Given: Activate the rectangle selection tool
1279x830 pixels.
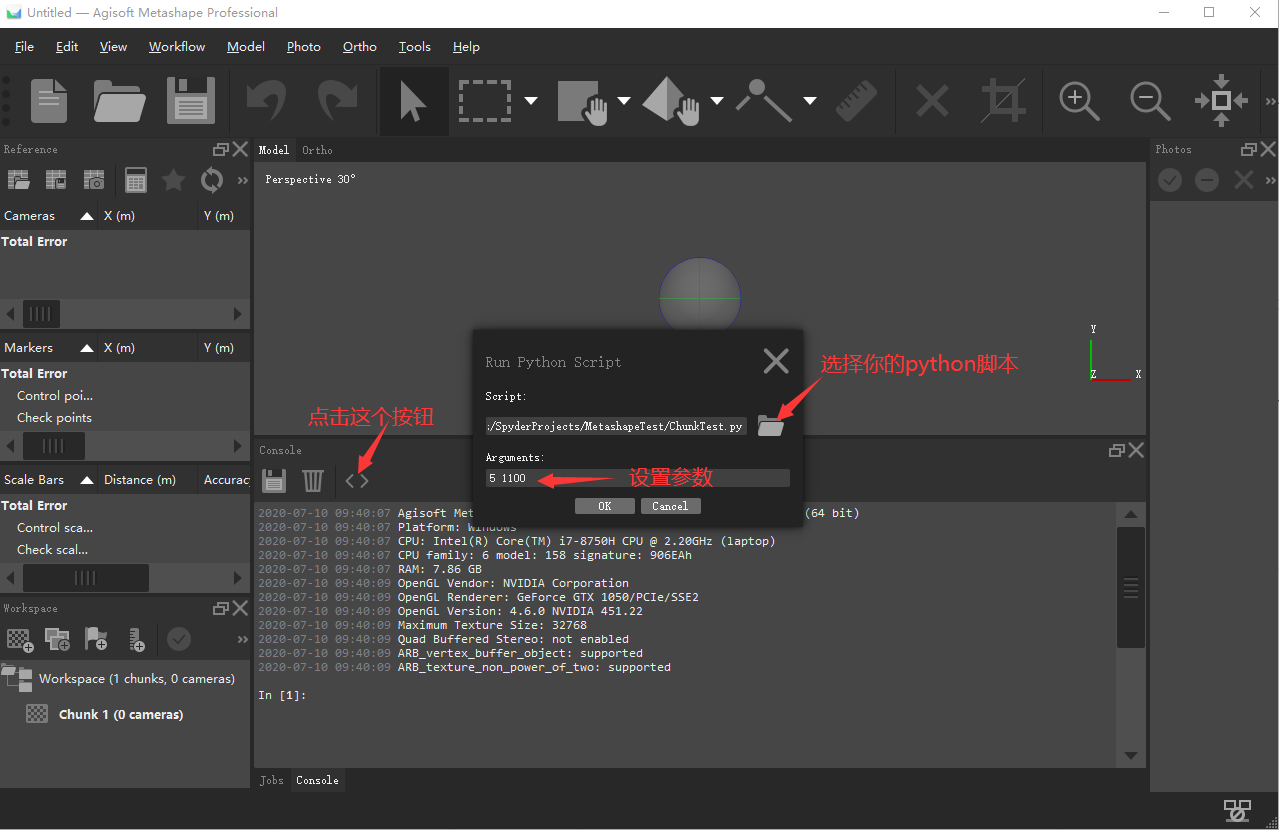Looking at the screenshot, I should (x=484, y=100).
